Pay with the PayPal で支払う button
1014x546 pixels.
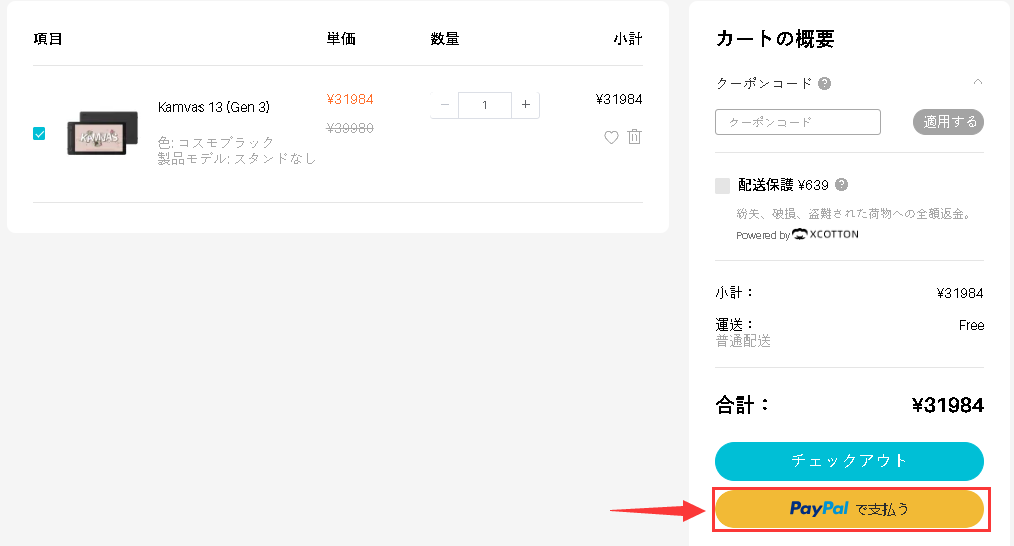(849, 508)
